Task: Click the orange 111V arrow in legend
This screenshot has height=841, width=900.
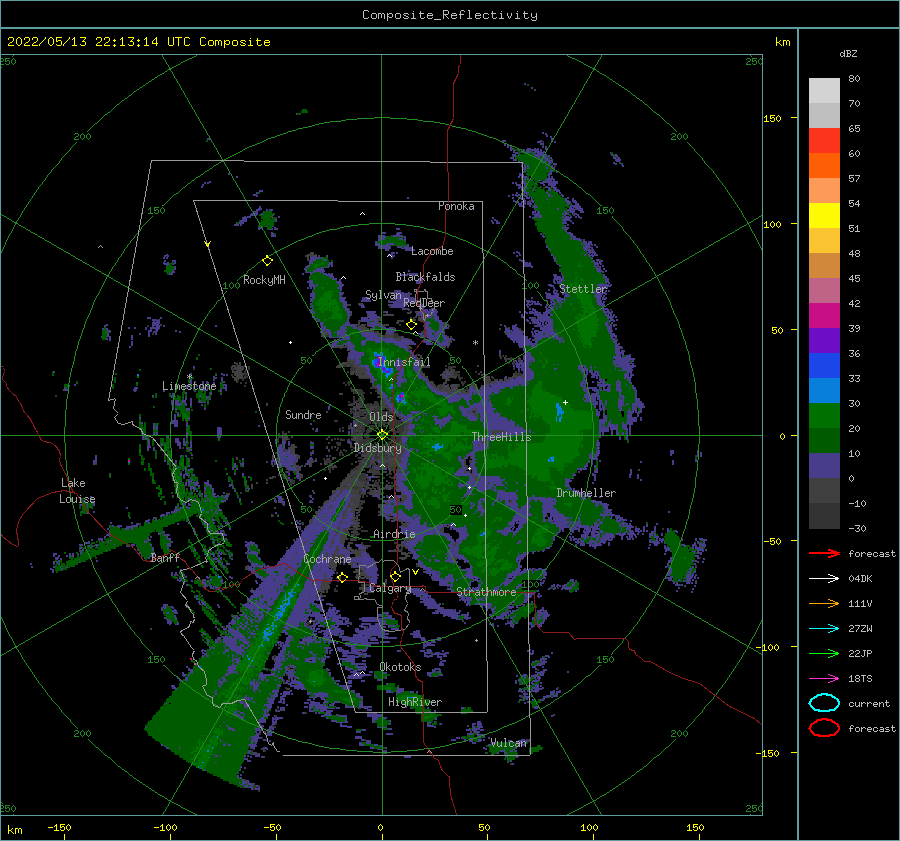Action: [x=824, y=603]
